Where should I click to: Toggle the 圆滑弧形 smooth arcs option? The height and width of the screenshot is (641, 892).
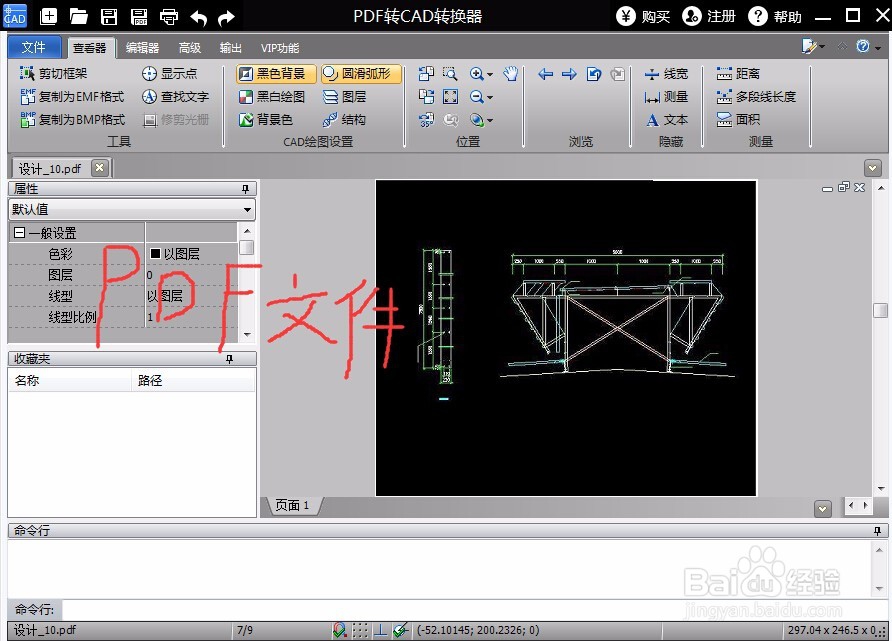(361, 72)
